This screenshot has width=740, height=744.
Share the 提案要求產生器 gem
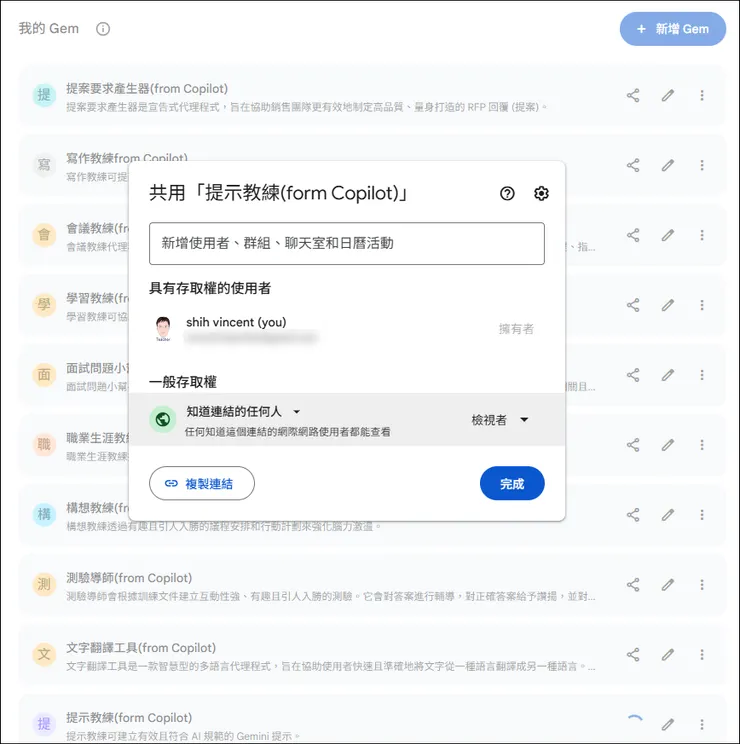click(x=633, y=95)
